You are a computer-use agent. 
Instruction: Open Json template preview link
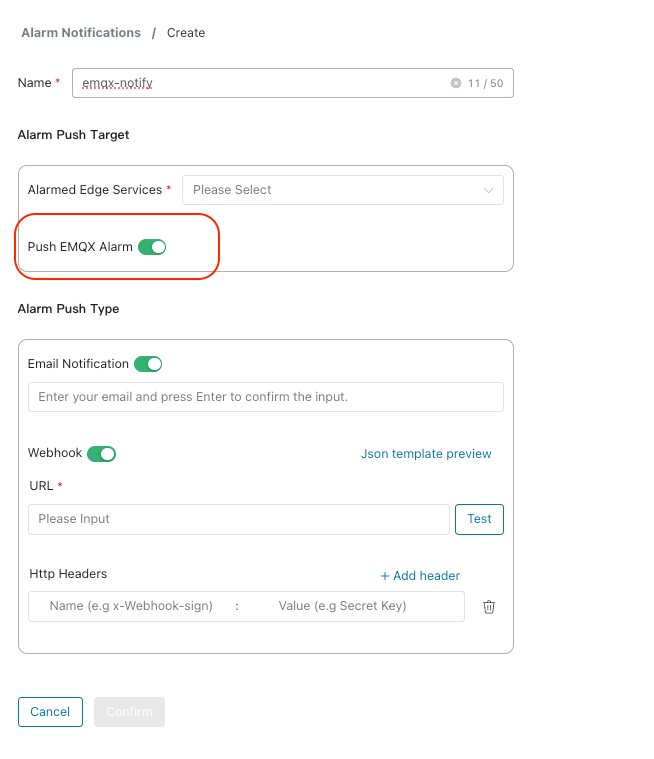coord(426,454)
